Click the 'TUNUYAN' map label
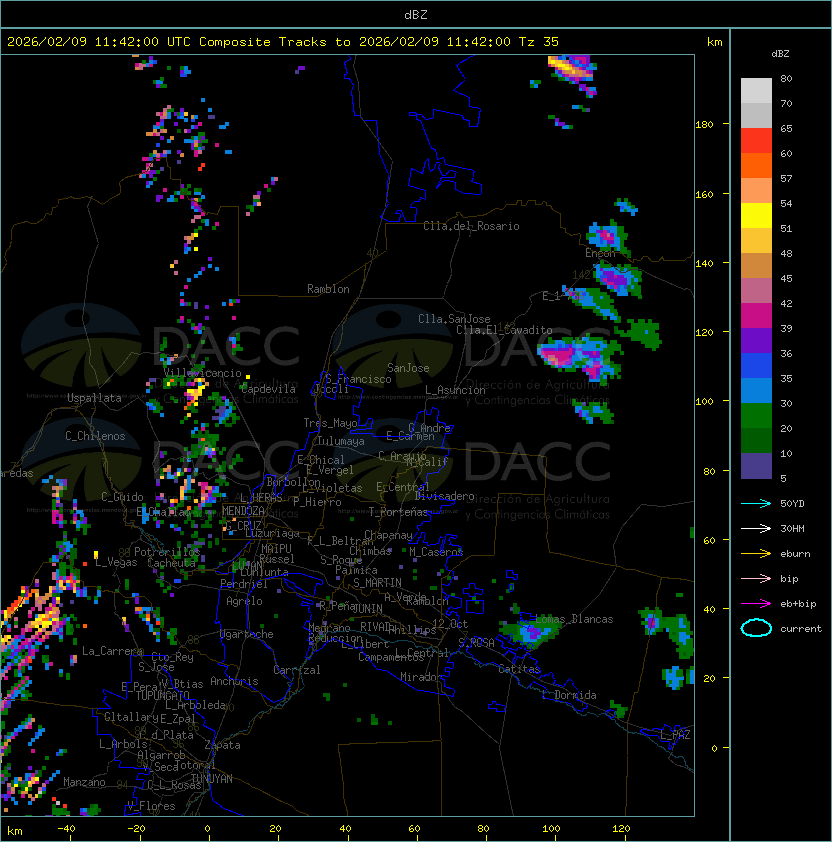This screenshot has height=842, width=832. tap(212, 779)
